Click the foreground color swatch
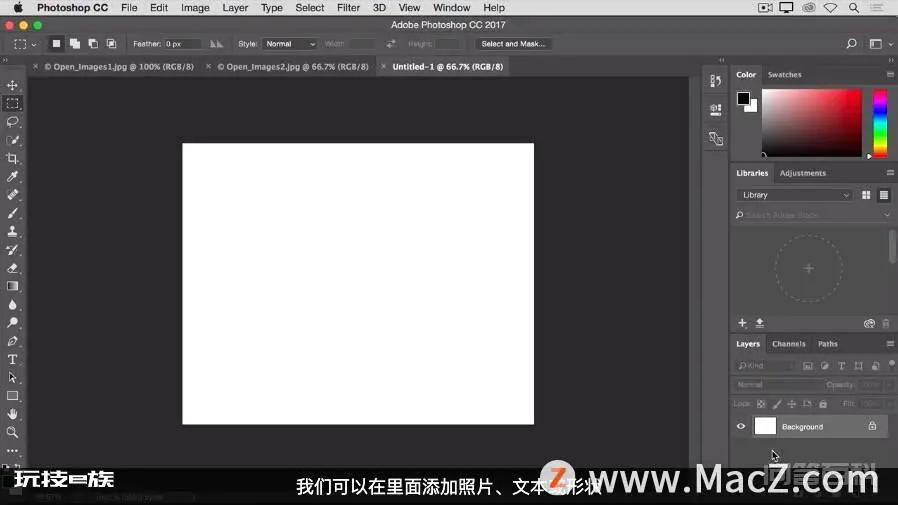898x505 pixels. pos(743,98)
